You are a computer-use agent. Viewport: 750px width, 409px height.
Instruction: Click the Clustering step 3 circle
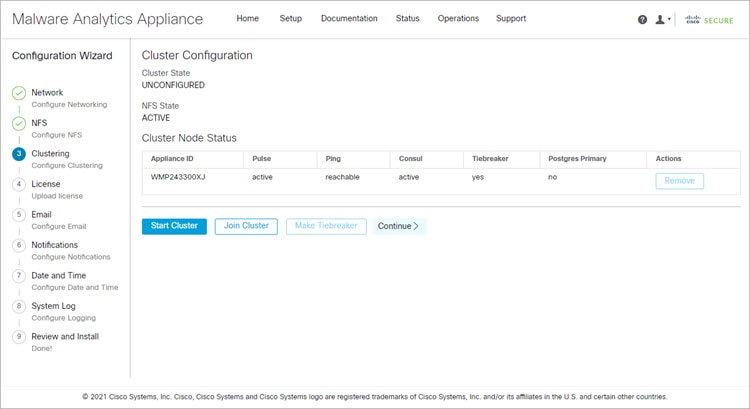(19, 154)
